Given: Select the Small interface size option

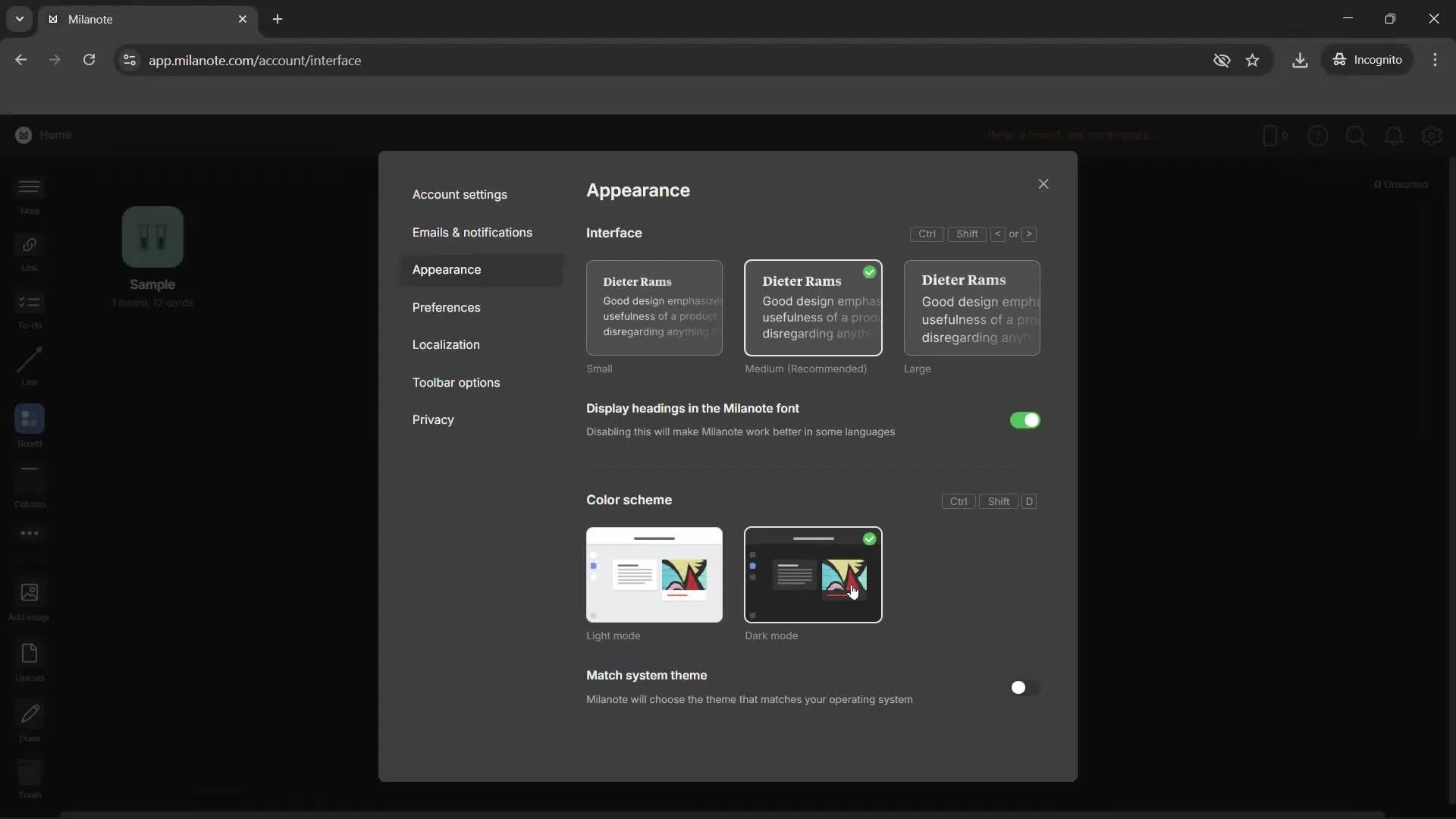Looking at the screenshot, I should [x=654, y=309].
